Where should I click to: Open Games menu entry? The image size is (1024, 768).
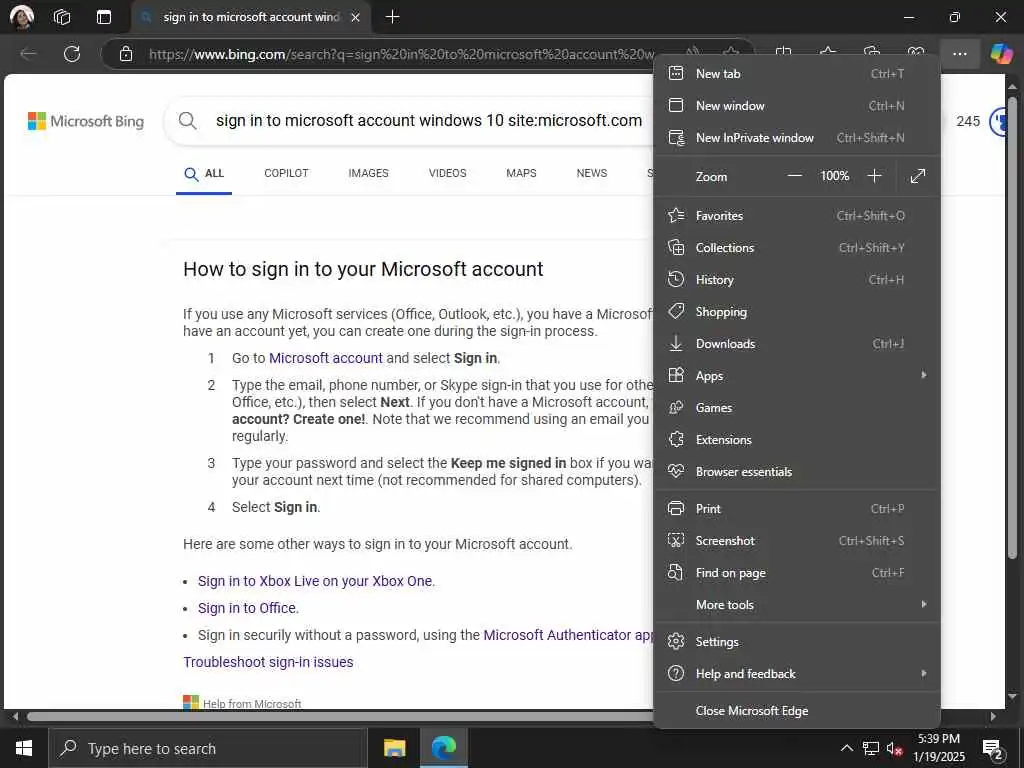tap(797, 408)
